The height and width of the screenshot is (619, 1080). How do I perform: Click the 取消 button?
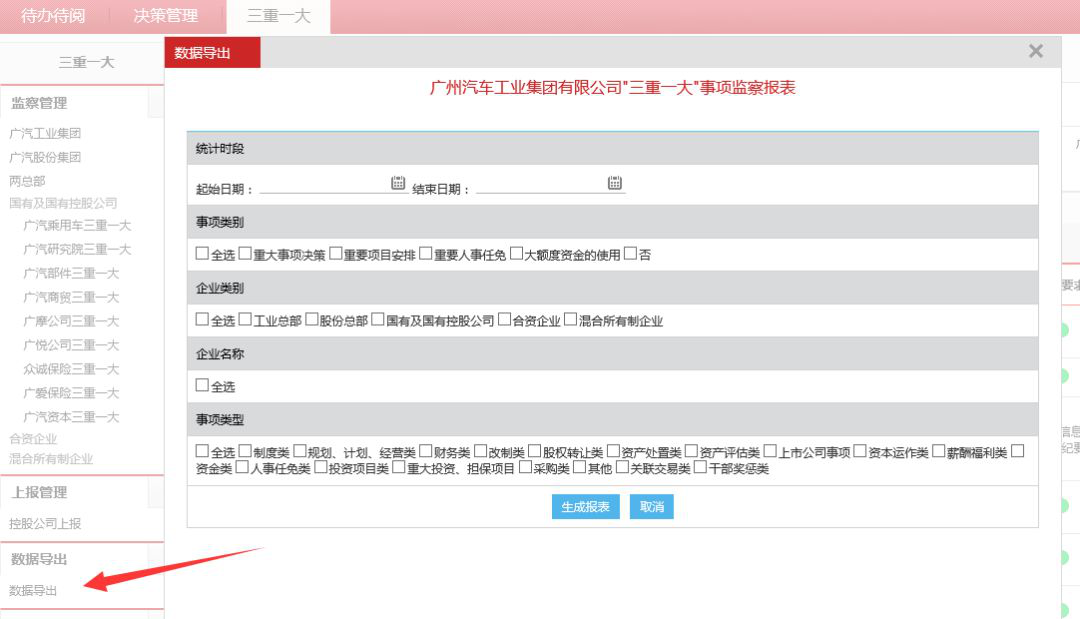click(652, 507)
